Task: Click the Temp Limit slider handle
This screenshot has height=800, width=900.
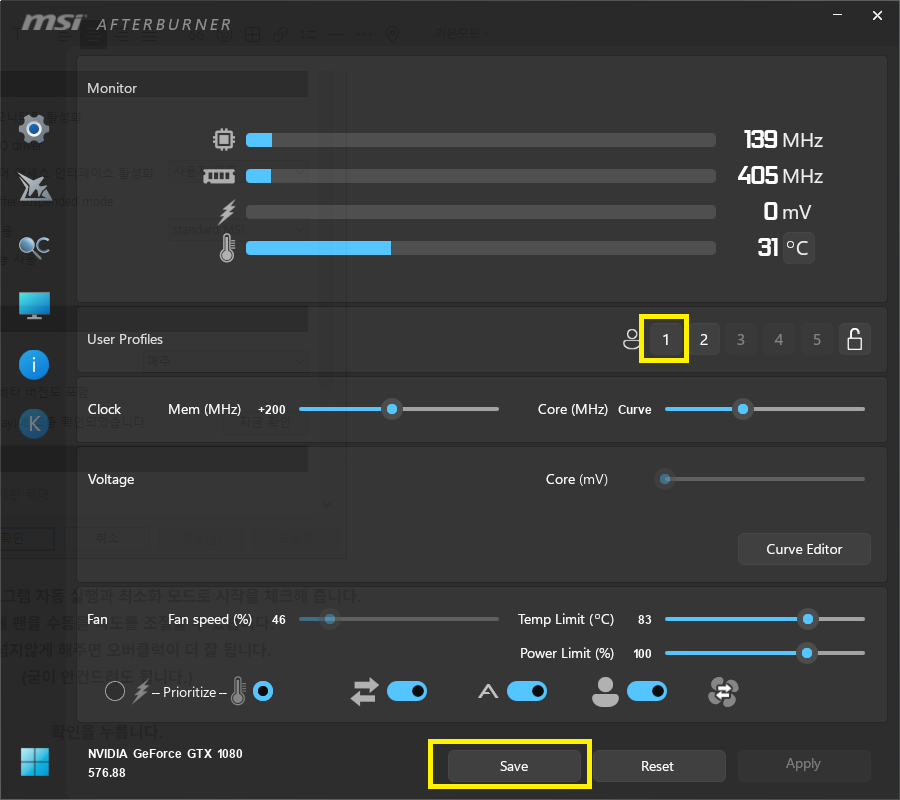Action: click(x=808, y=619)
